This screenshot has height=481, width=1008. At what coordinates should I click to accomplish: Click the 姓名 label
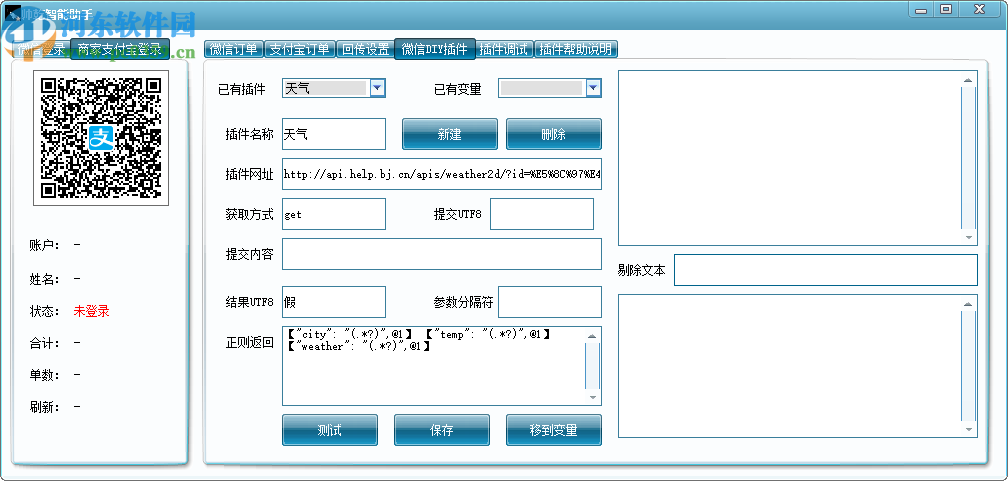44,279
